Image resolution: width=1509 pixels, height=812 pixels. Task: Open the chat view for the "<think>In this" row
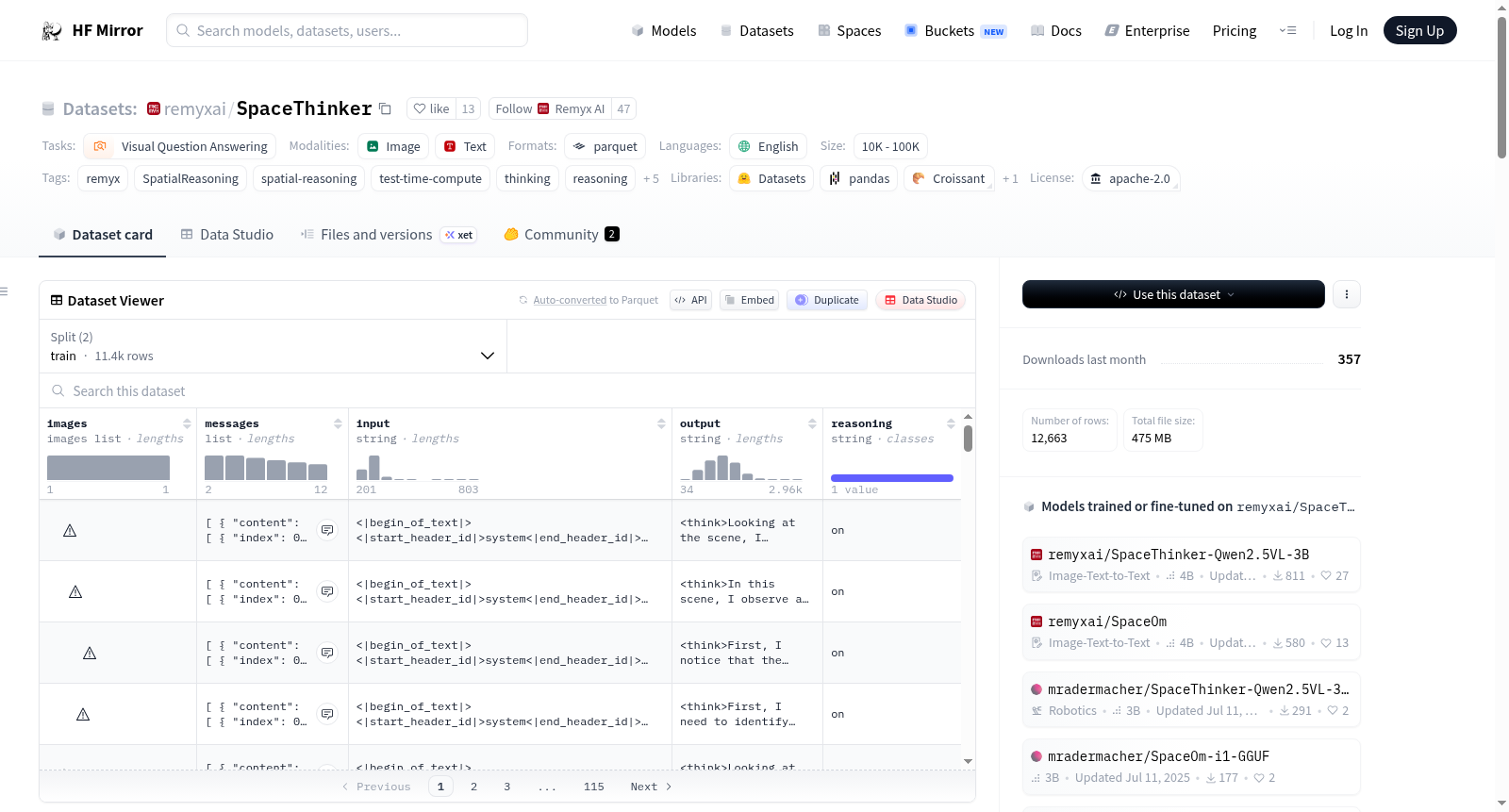[x=327, y=591]
